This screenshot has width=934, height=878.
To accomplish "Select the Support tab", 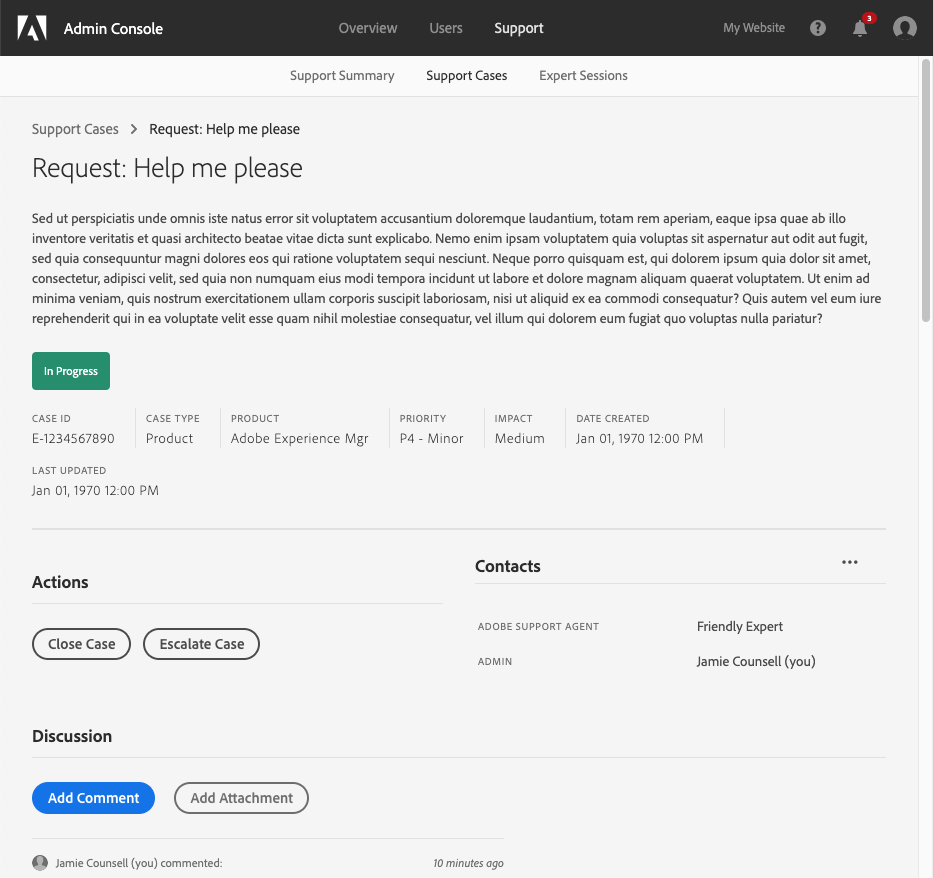I will tap(519, 28).
